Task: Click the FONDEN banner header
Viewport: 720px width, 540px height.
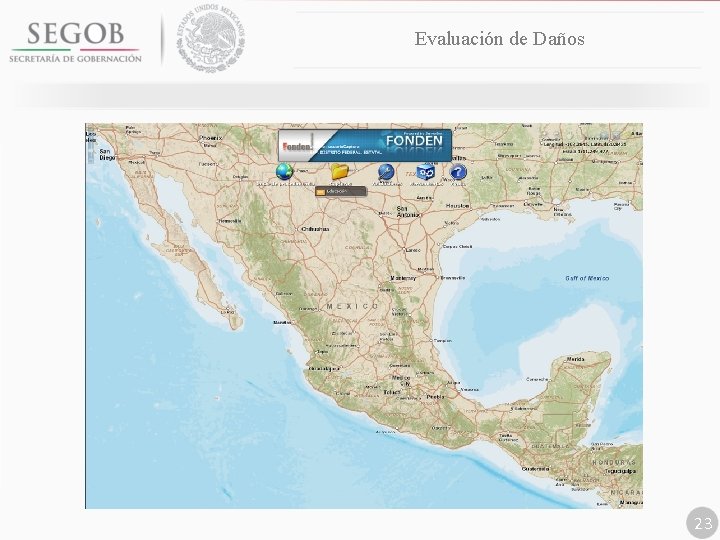Action: click(x=365, y=145)
